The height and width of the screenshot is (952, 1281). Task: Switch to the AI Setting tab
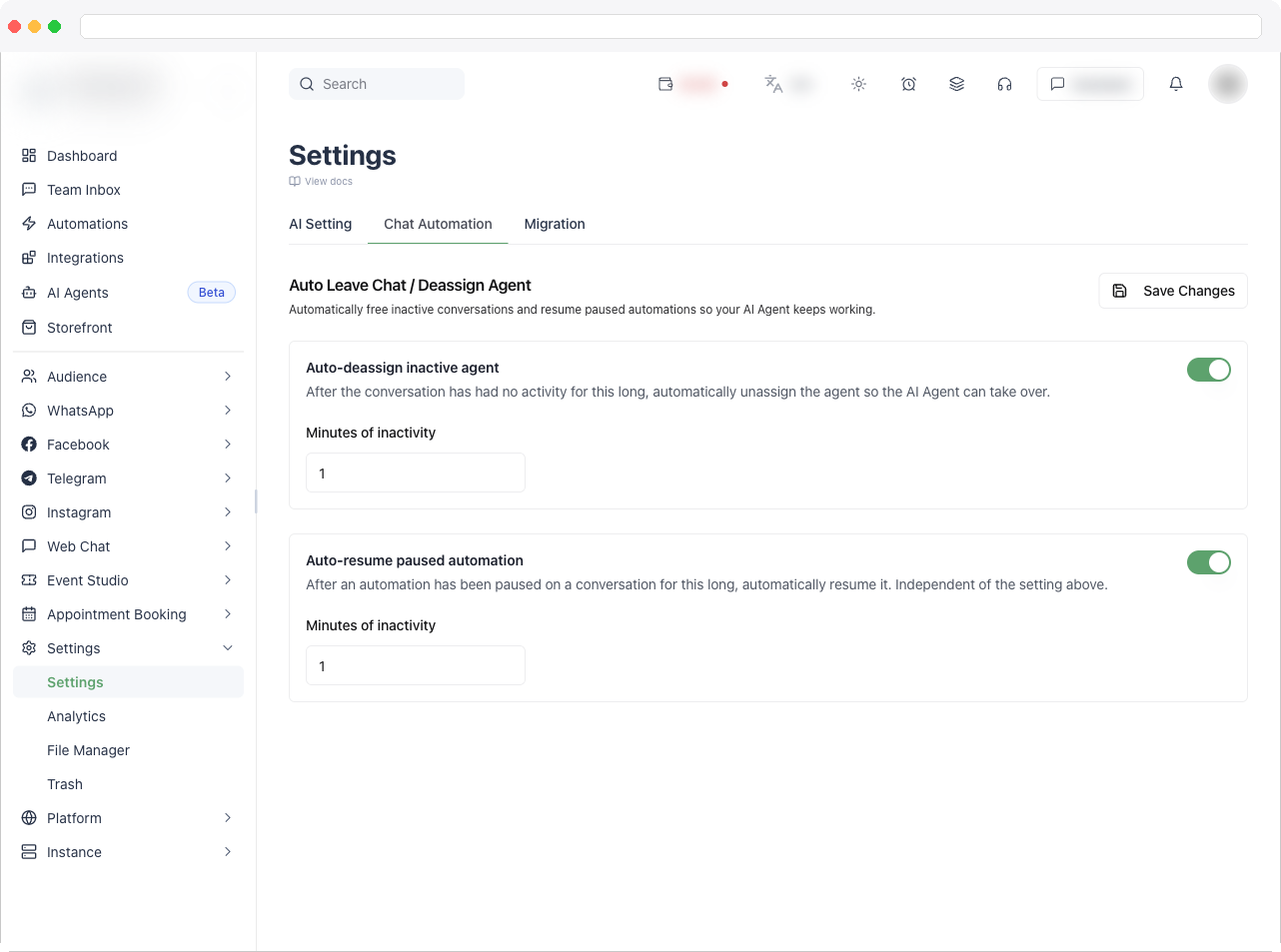pos(321,224)
